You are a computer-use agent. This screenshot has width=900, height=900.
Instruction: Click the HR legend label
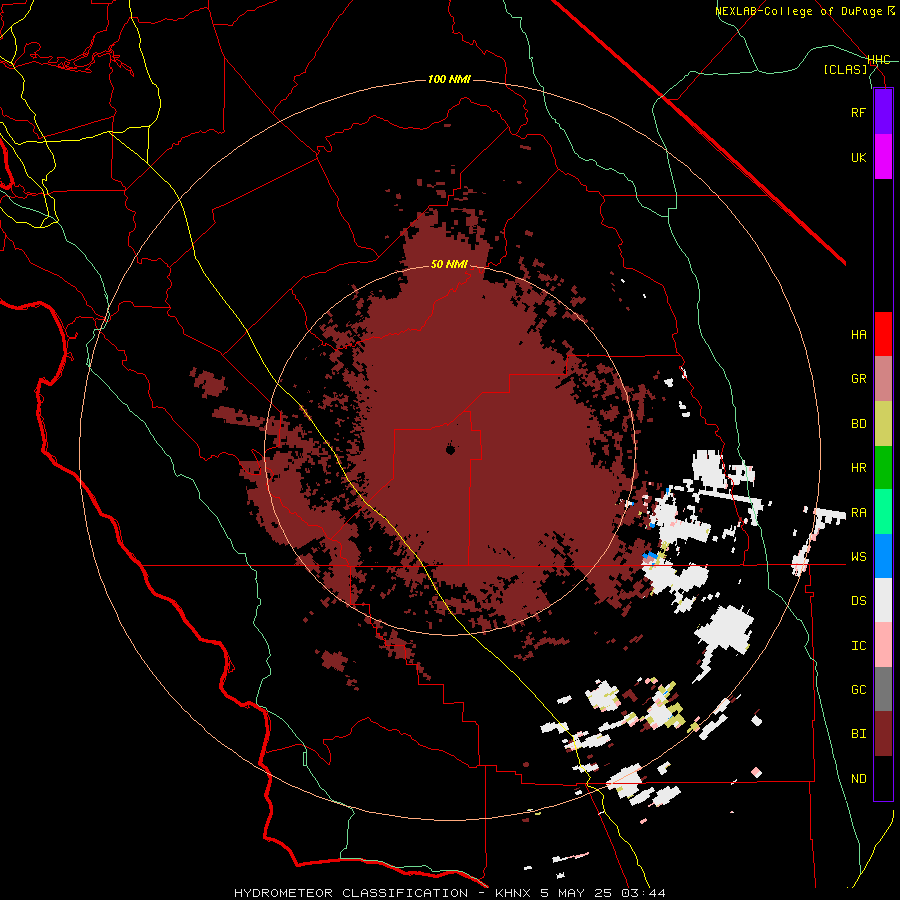pyautogui.click(x=858, y=468)
